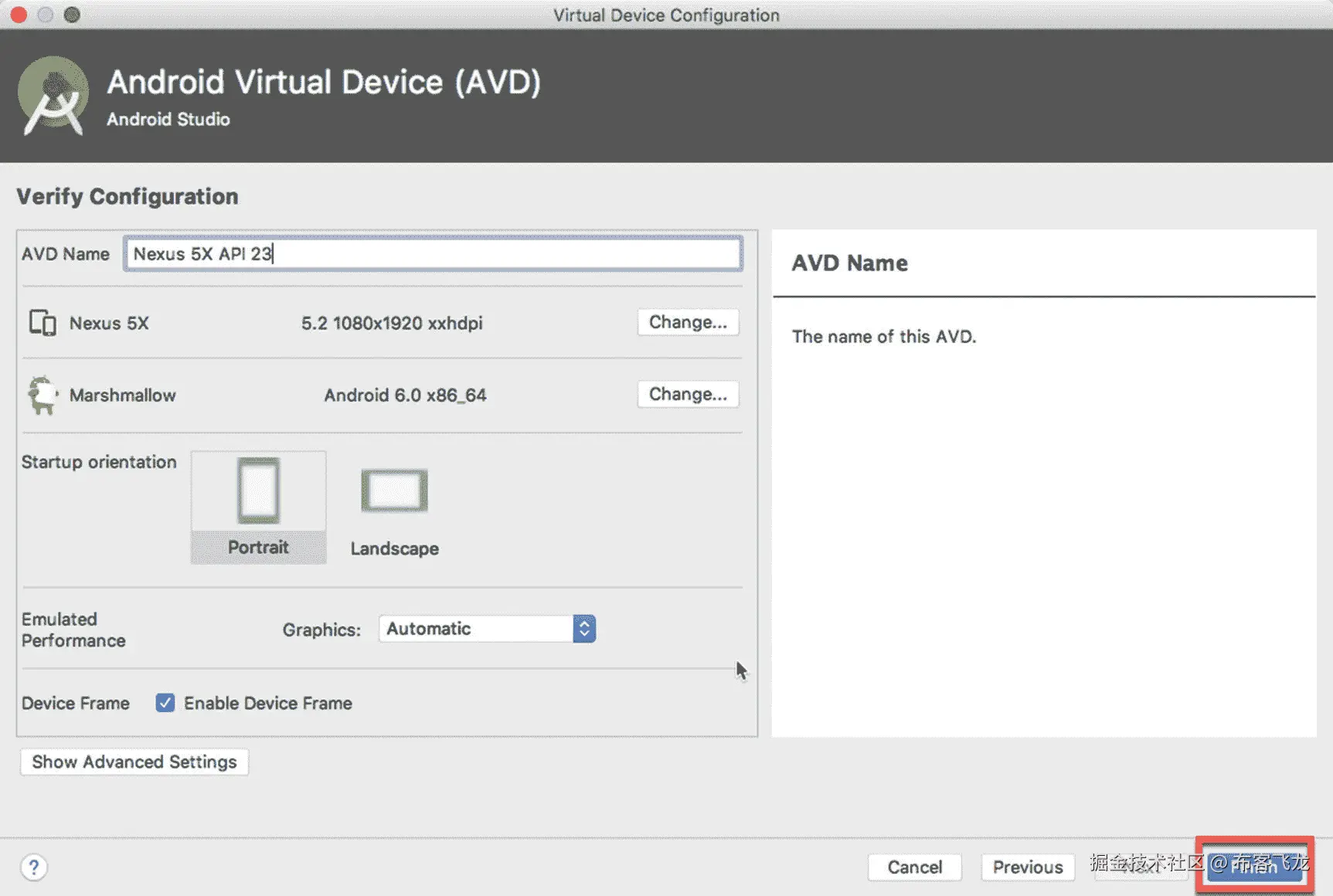Click the Nexus 5X device icon

click(x=43, y=323)
